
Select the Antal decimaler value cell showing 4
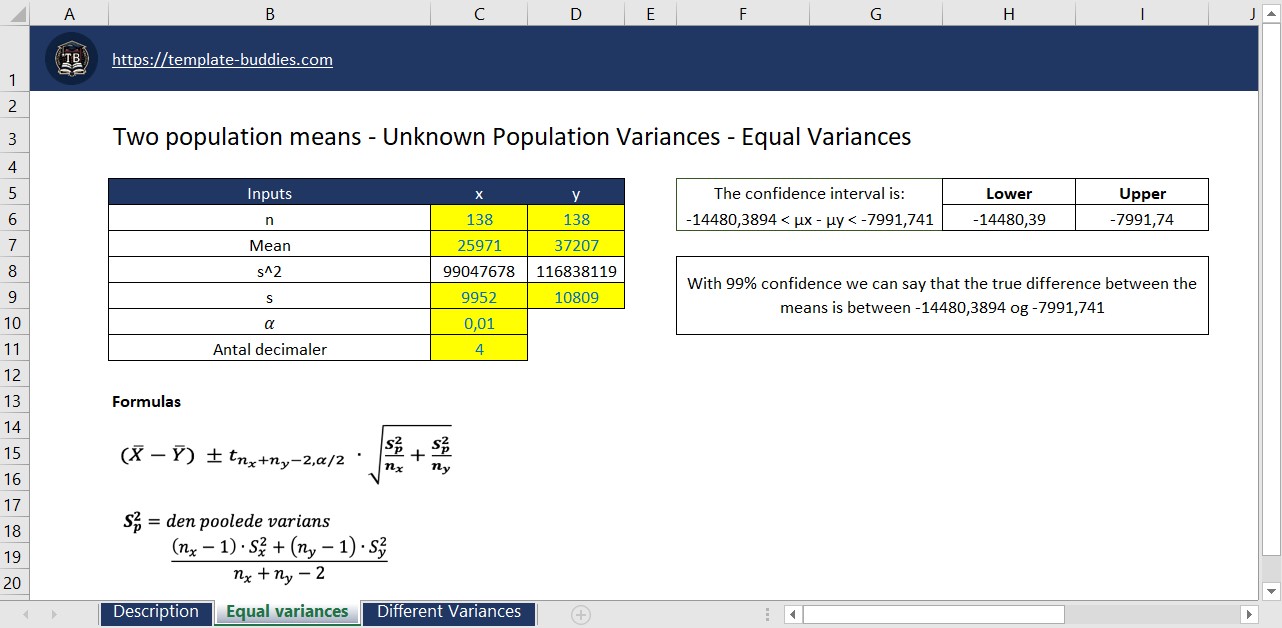pyautogui.click(x=478, y=348)
